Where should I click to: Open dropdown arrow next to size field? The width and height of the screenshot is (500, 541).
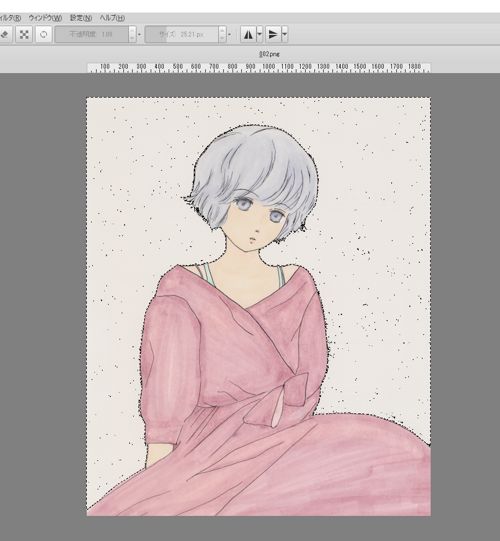point(229,35)
